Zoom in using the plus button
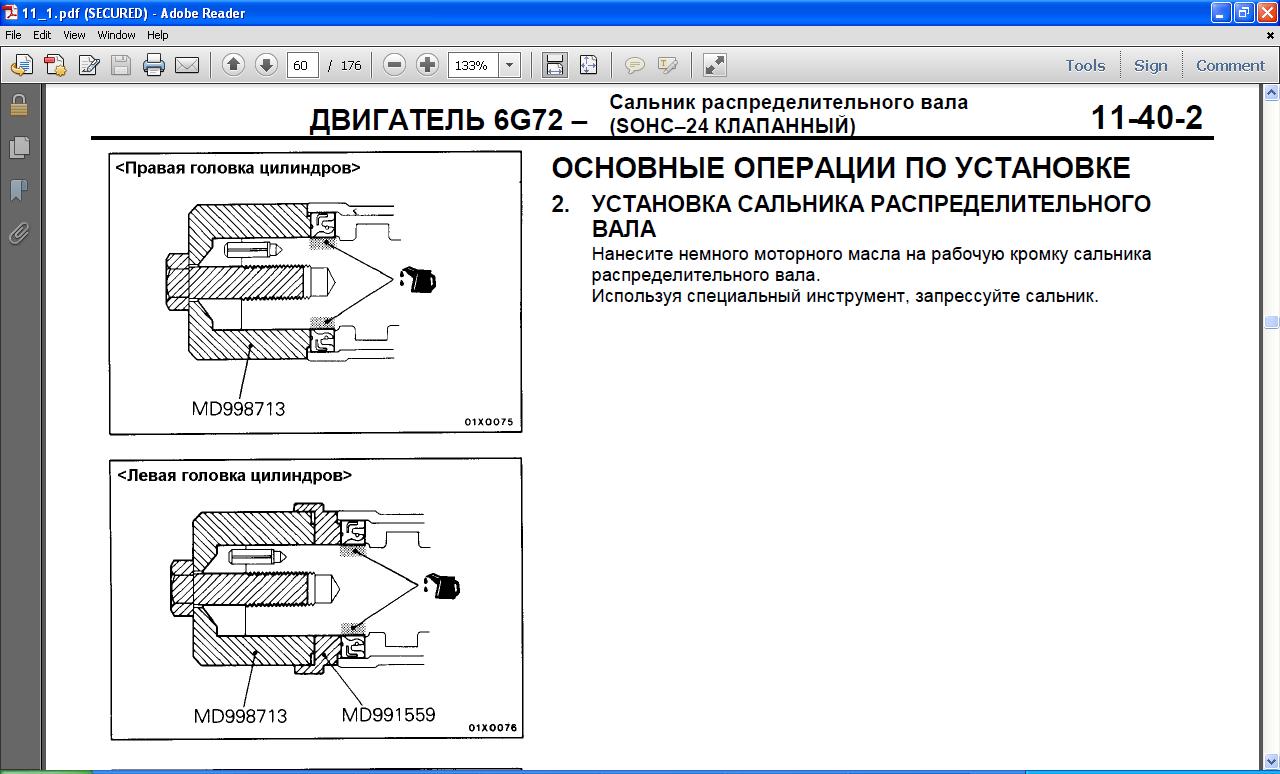The width and height of the screenshot is (1280, 774). (427, 65)
